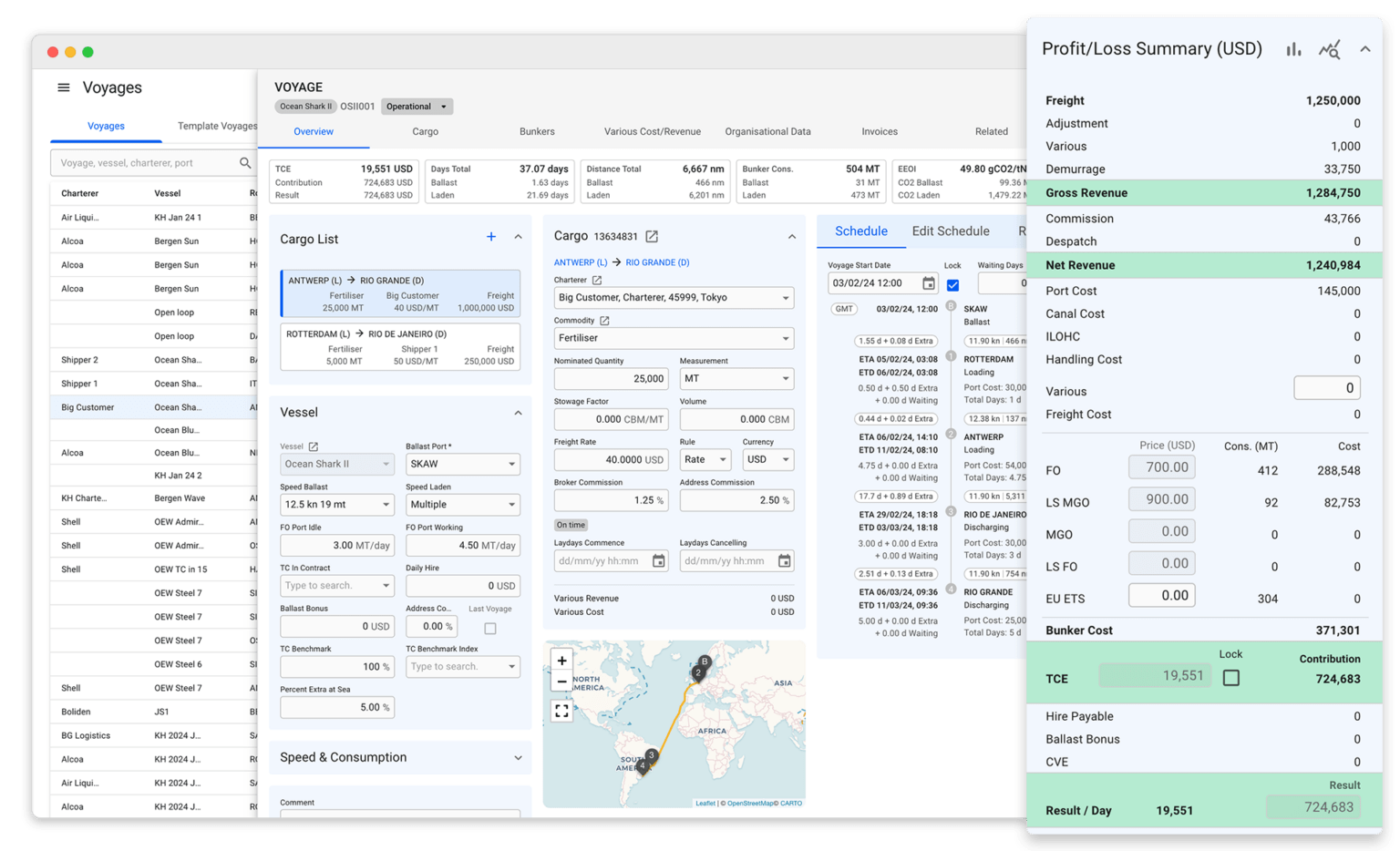Open the Operational voyage status dropdown

(x=417, y=106)
